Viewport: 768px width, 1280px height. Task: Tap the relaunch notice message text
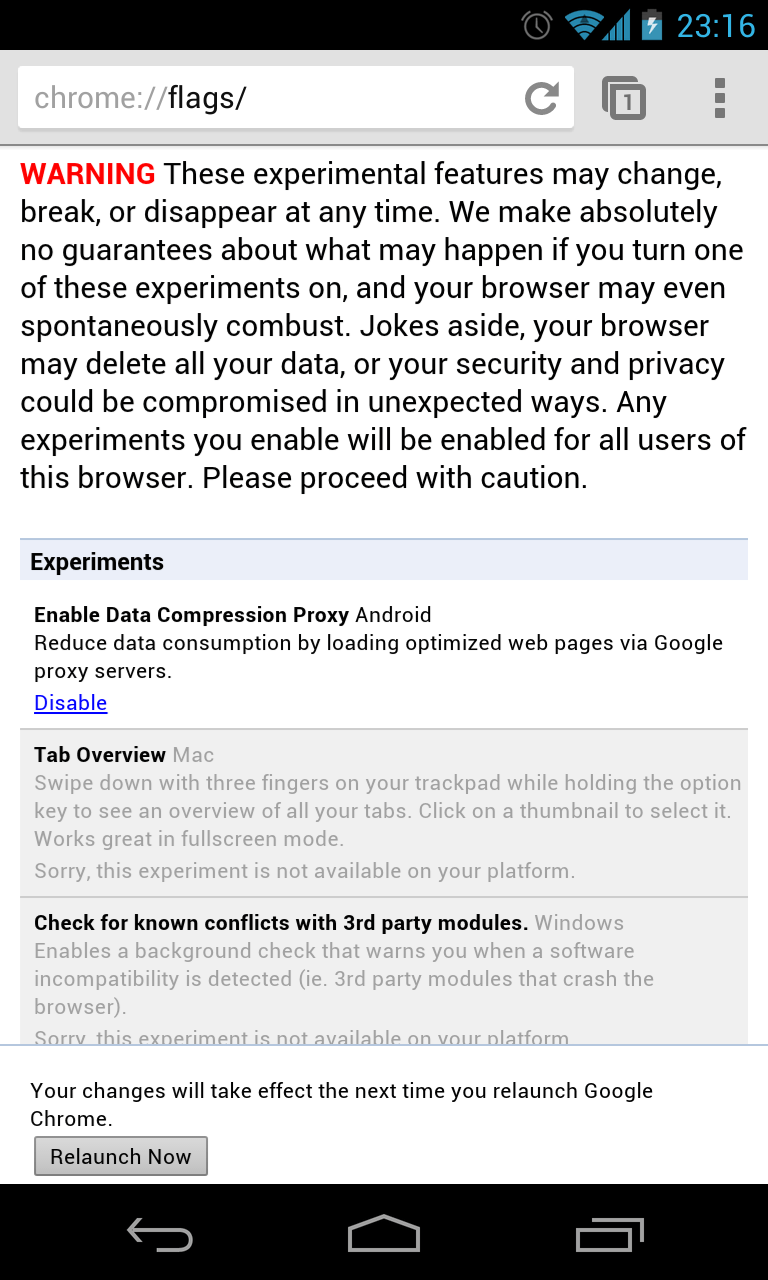click(340, 1103)
